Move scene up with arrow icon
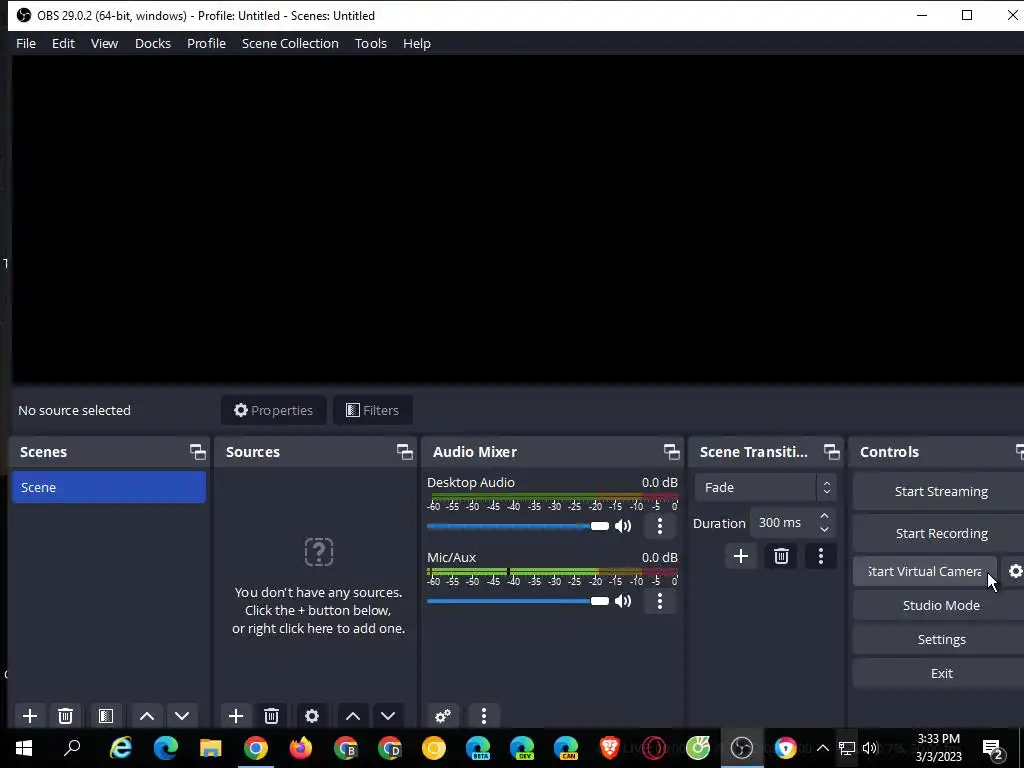The height and width of the screenshot is (768, 1024). click(147, 716)
